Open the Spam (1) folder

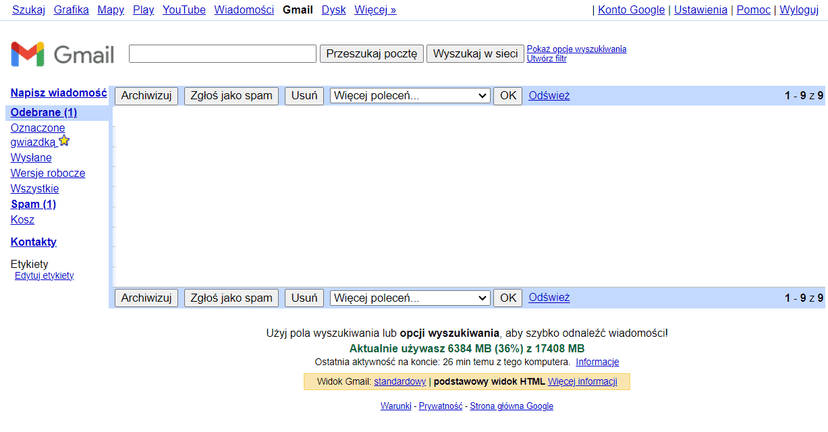[33, 204]
